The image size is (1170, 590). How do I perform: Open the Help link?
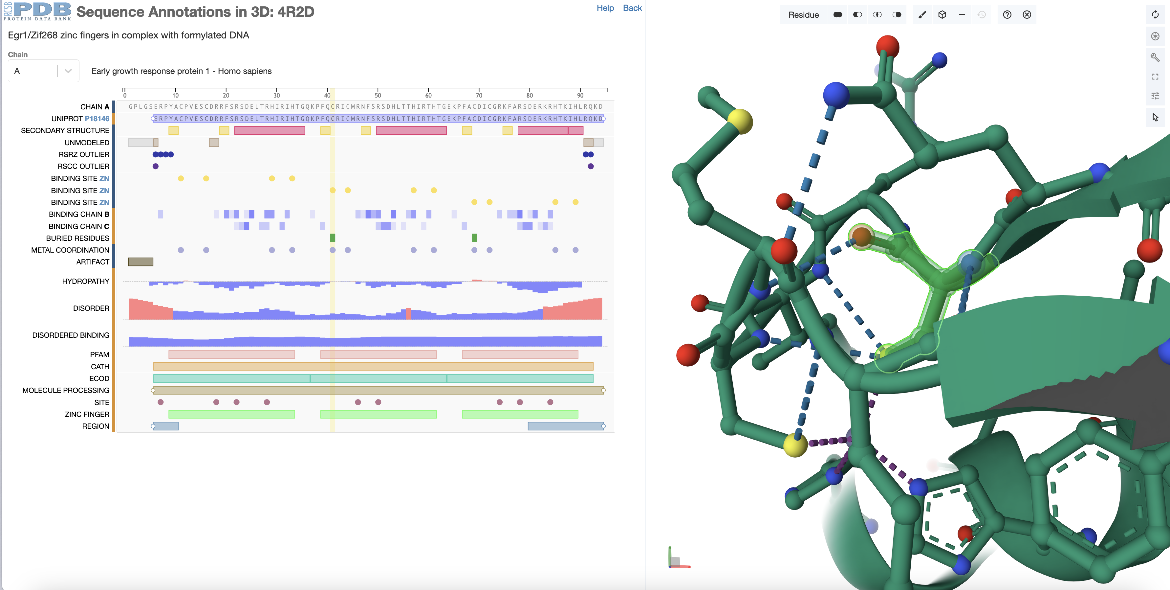click(x=605, y=8)
